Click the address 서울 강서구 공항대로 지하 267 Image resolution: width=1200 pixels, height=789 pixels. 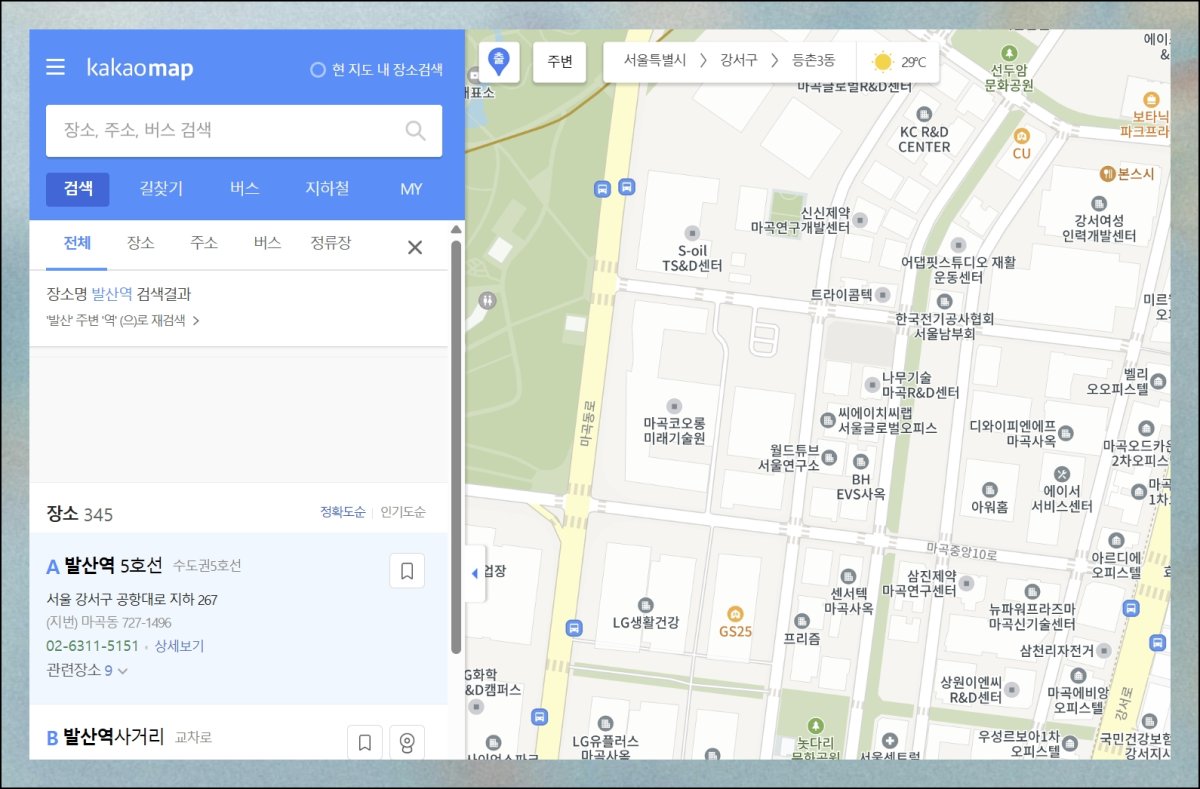coord(132,600)
